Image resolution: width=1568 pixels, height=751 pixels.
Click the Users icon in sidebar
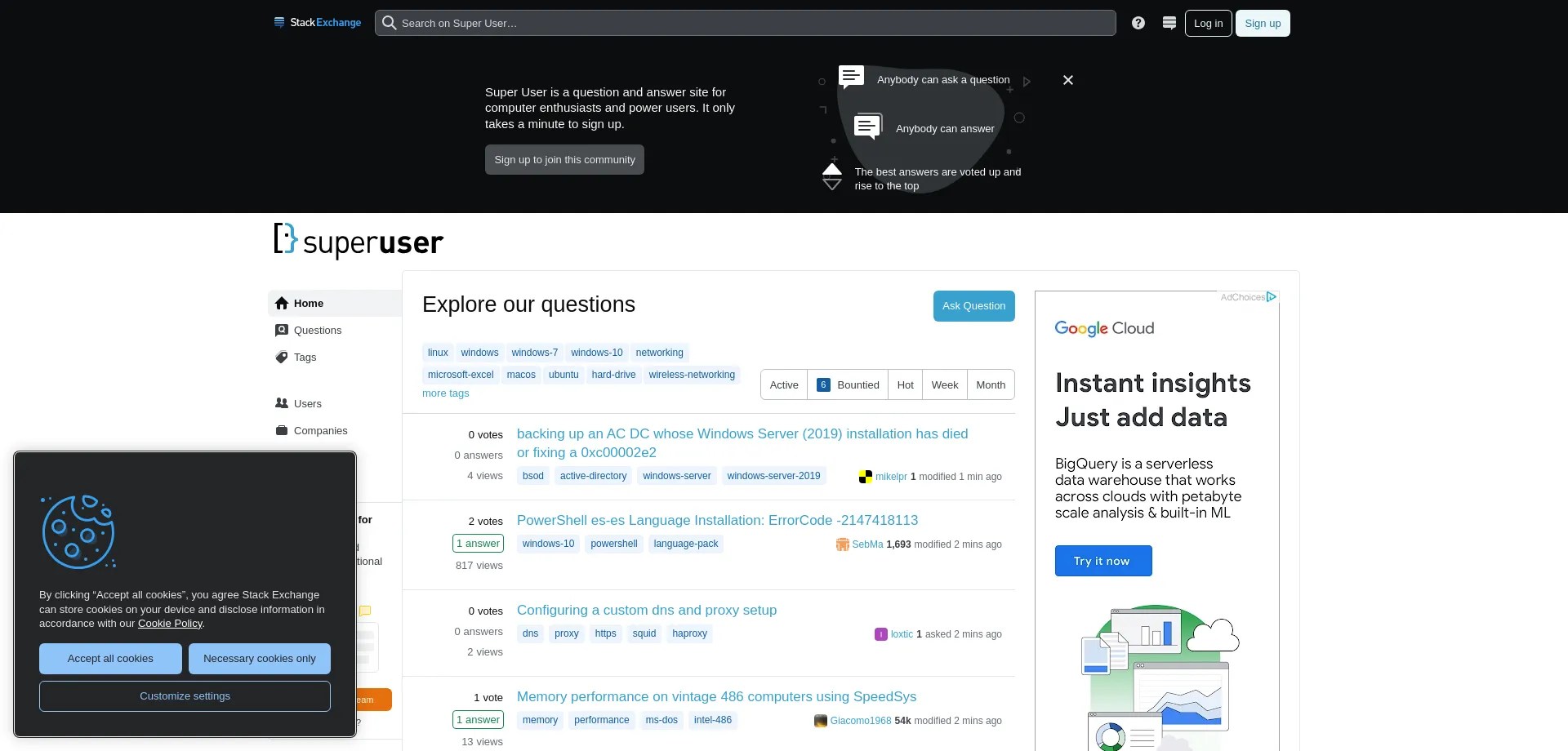(282, 403)
